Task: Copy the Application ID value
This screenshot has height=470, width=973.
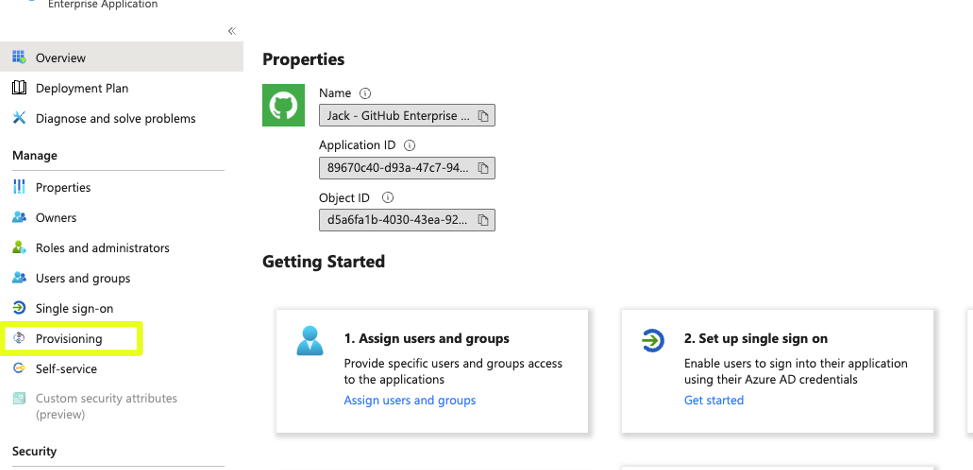Action: click(483, 168)
